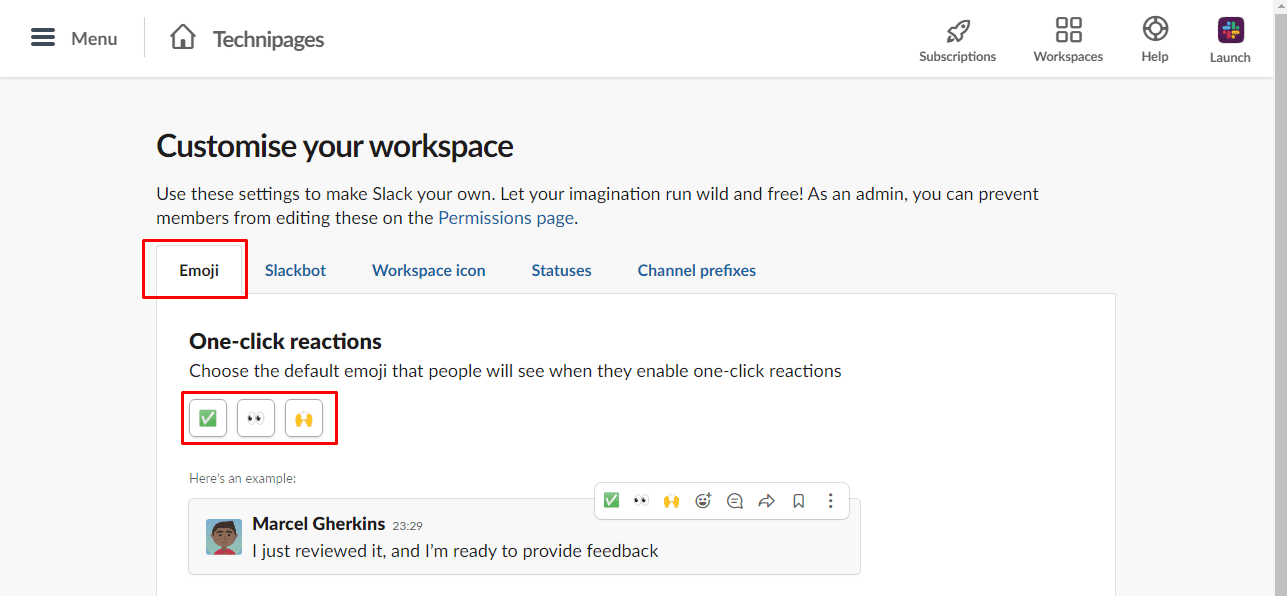1287x596 pixels.
Task: Change the check mark default reaction button
Action: tap(208, 418)
